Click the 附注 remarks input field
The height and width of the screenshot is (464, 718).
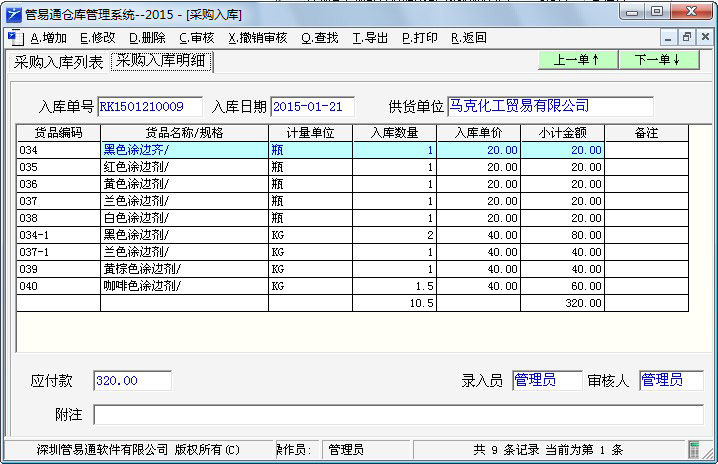click(398, 414)
